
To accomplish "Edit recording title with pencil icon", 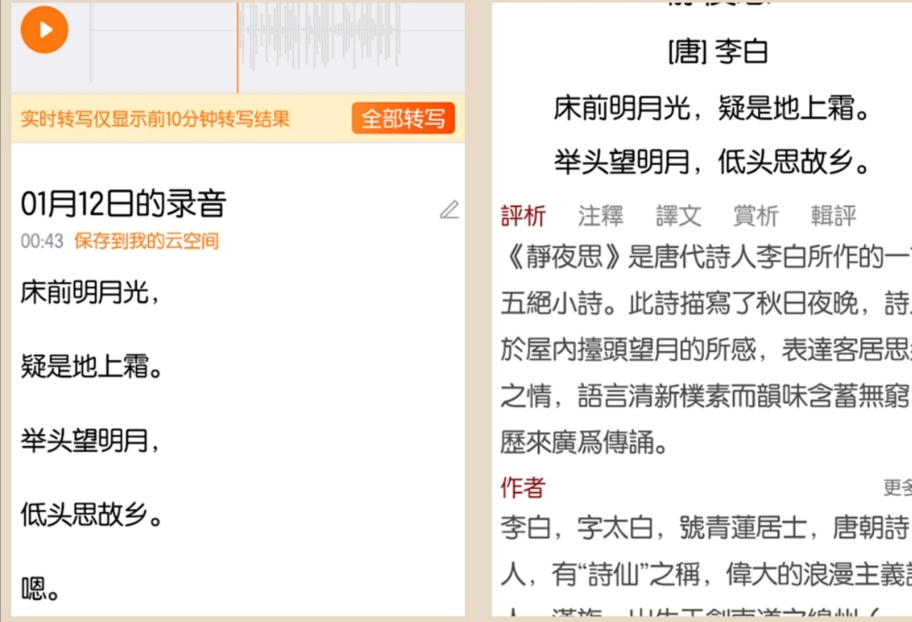I will 449,210.
